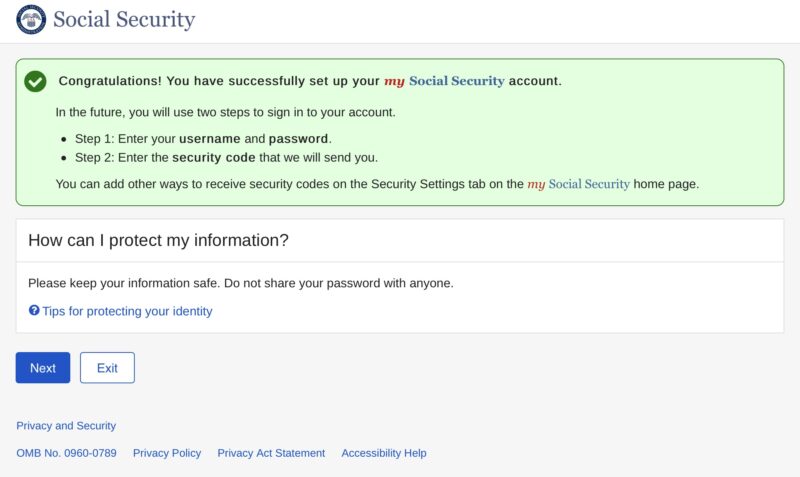Click the Step 1 username and password bullet
800x477 pixels.
(203, 139)
